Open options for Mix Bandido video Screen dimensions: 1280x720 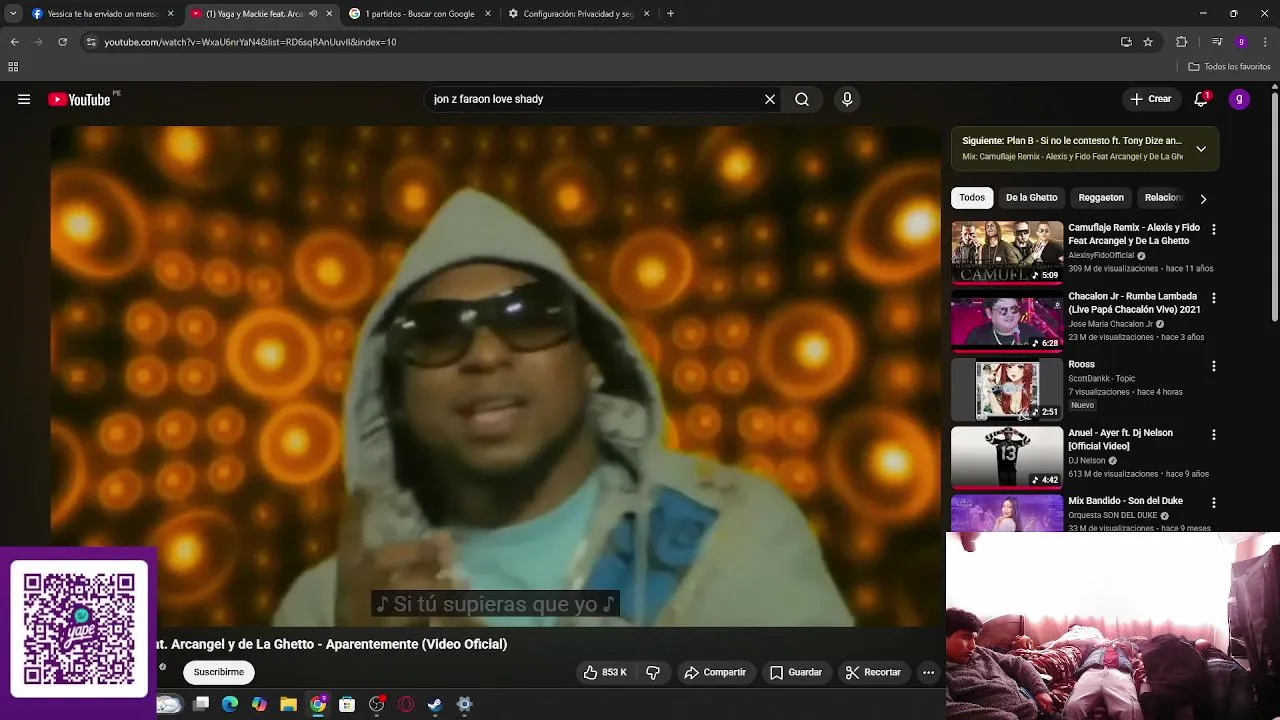coord(1214,503)
